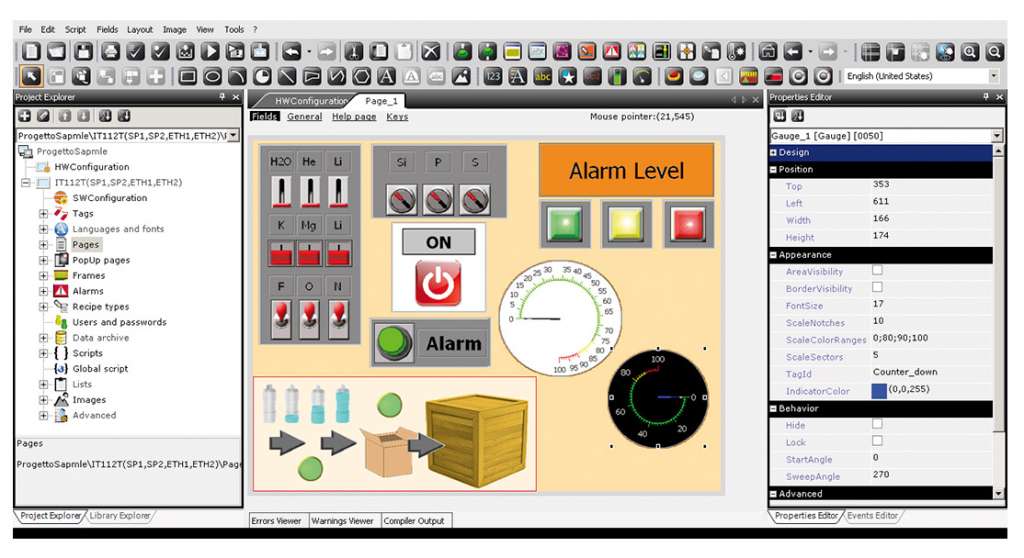Click the Cut scissors icon
The image size is (1024, 558).
[354, 51]
